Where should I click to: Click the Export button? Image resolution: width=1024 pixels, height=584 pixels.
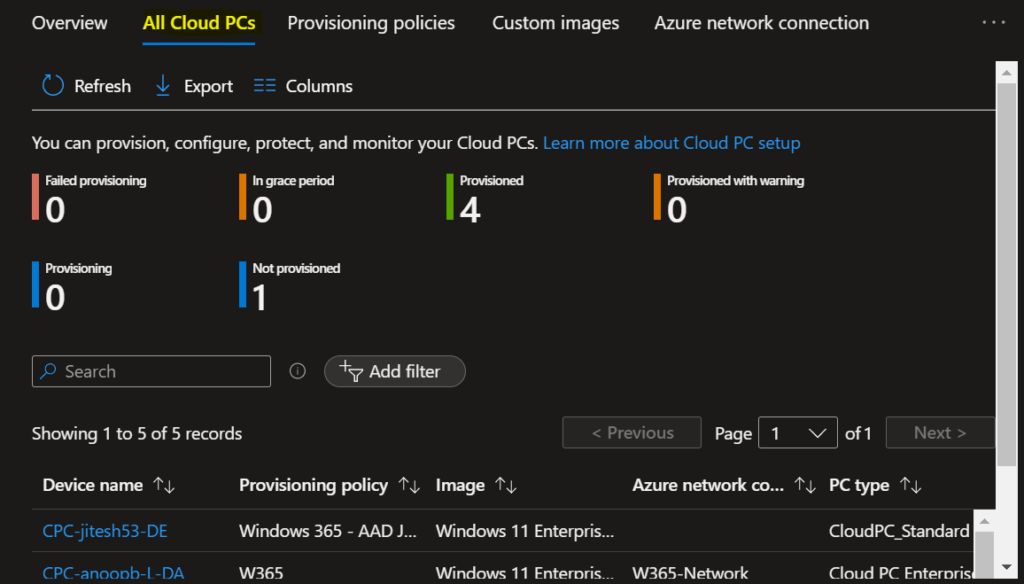pyautogui.click(x=194, y=86)
